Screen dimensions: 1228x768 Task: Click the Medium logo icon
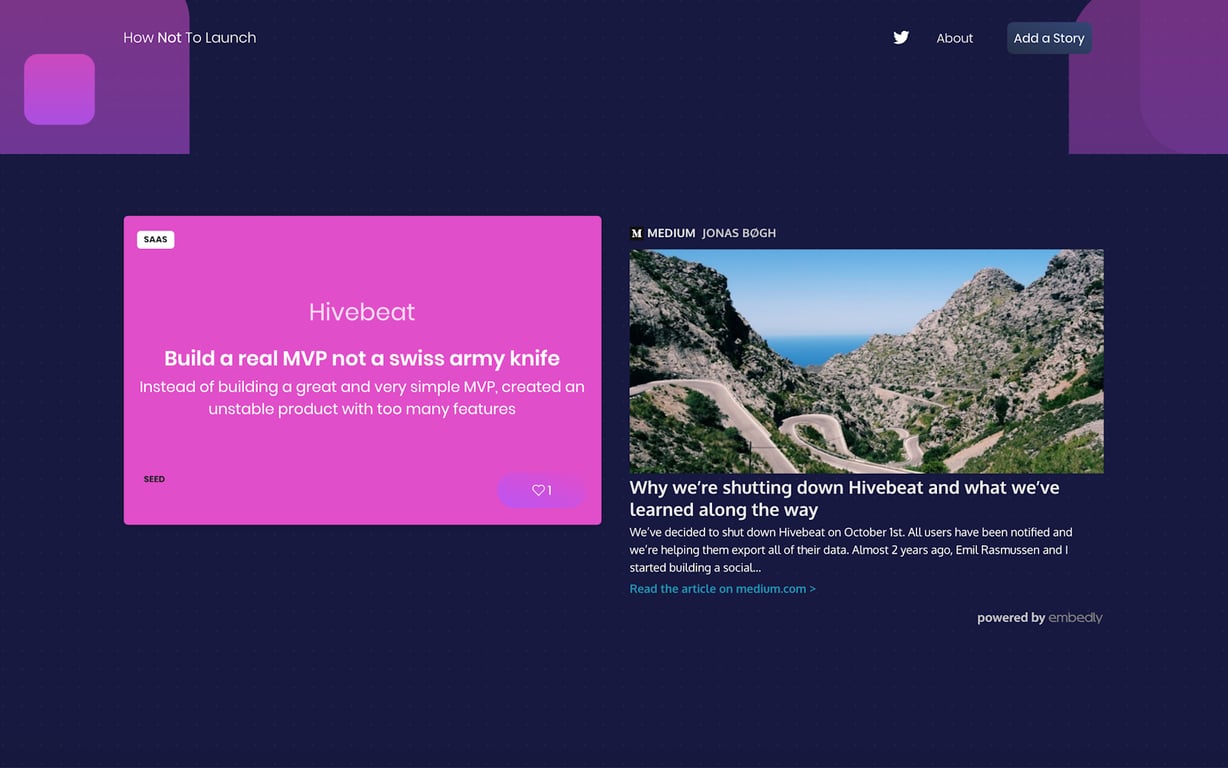tap(636, 233)
